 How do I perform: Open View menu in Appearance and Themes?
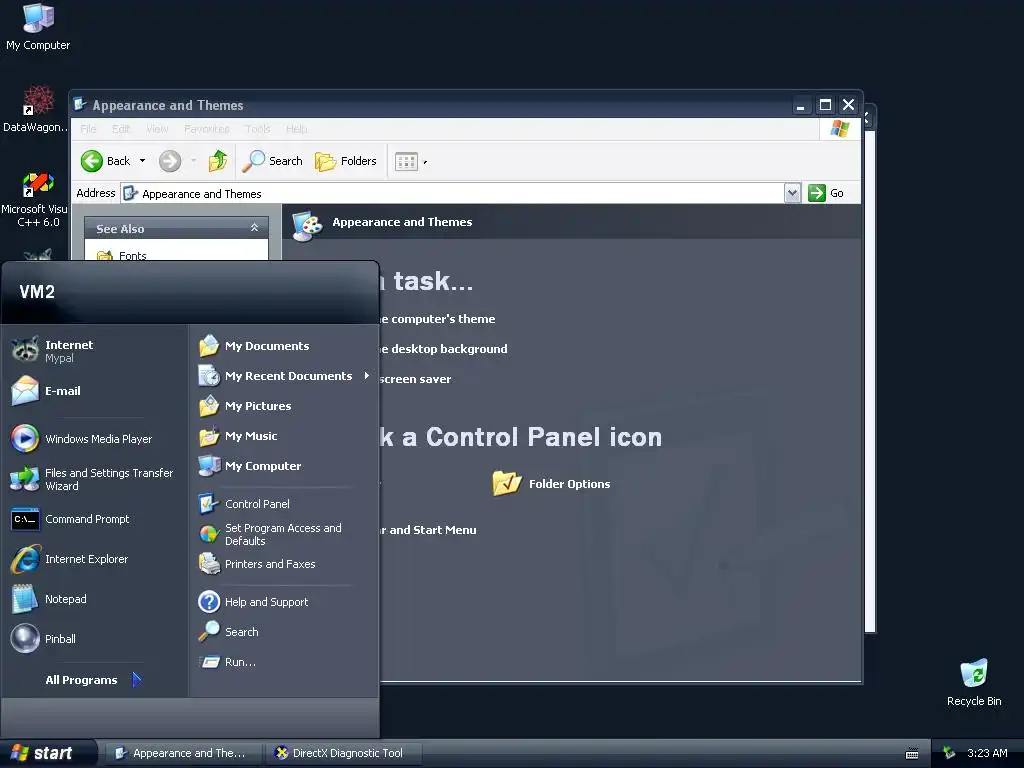click(157, 129)
